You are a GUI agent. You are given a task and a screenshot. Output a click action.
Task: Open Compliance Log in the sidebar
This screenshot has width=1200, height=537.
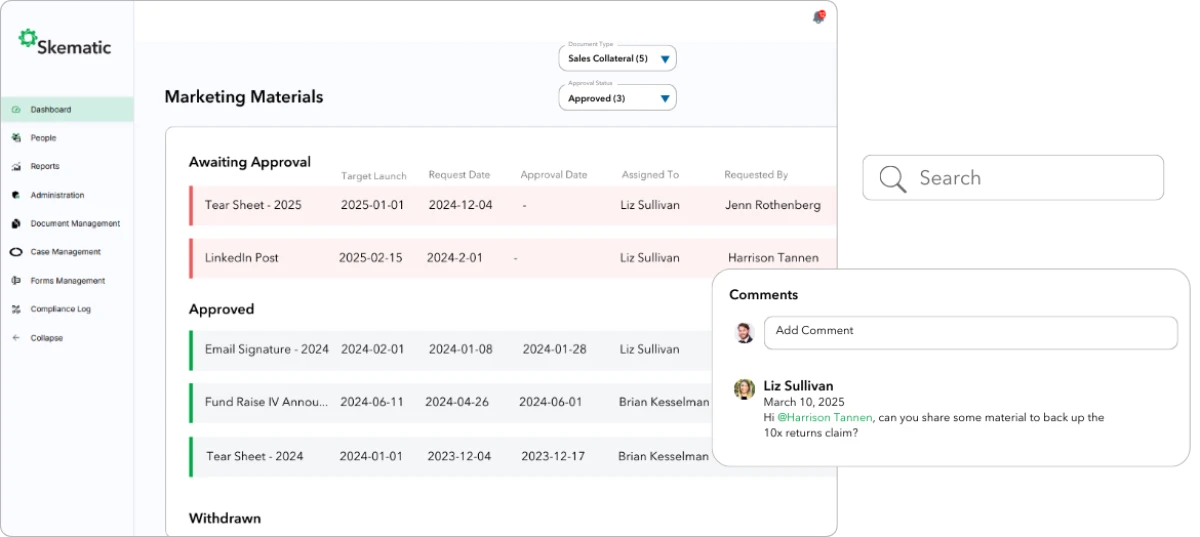pyautogui.click(x=60, y=309)
